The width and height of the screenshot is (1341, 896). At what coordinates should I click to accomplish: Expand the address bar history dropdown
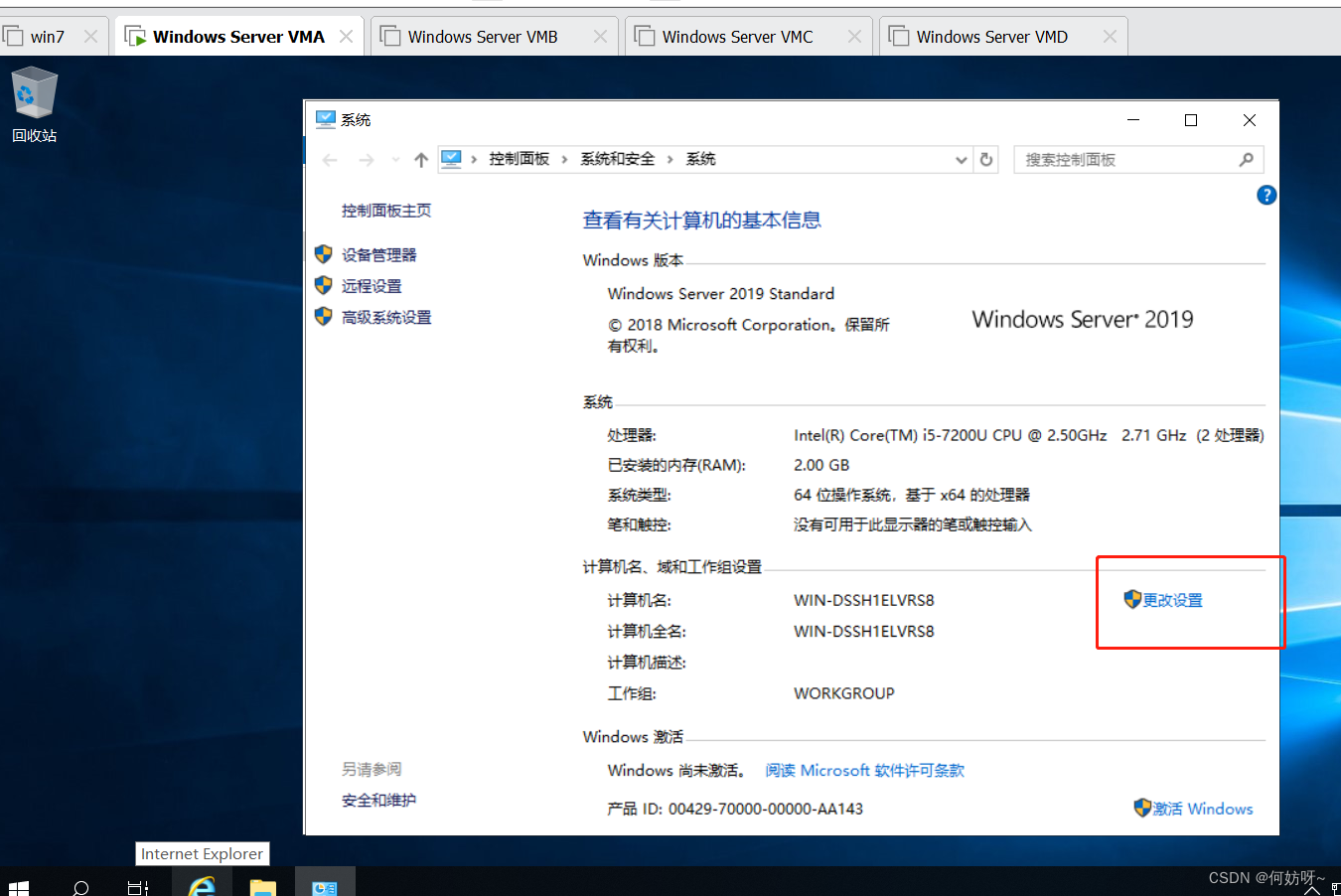961,160
